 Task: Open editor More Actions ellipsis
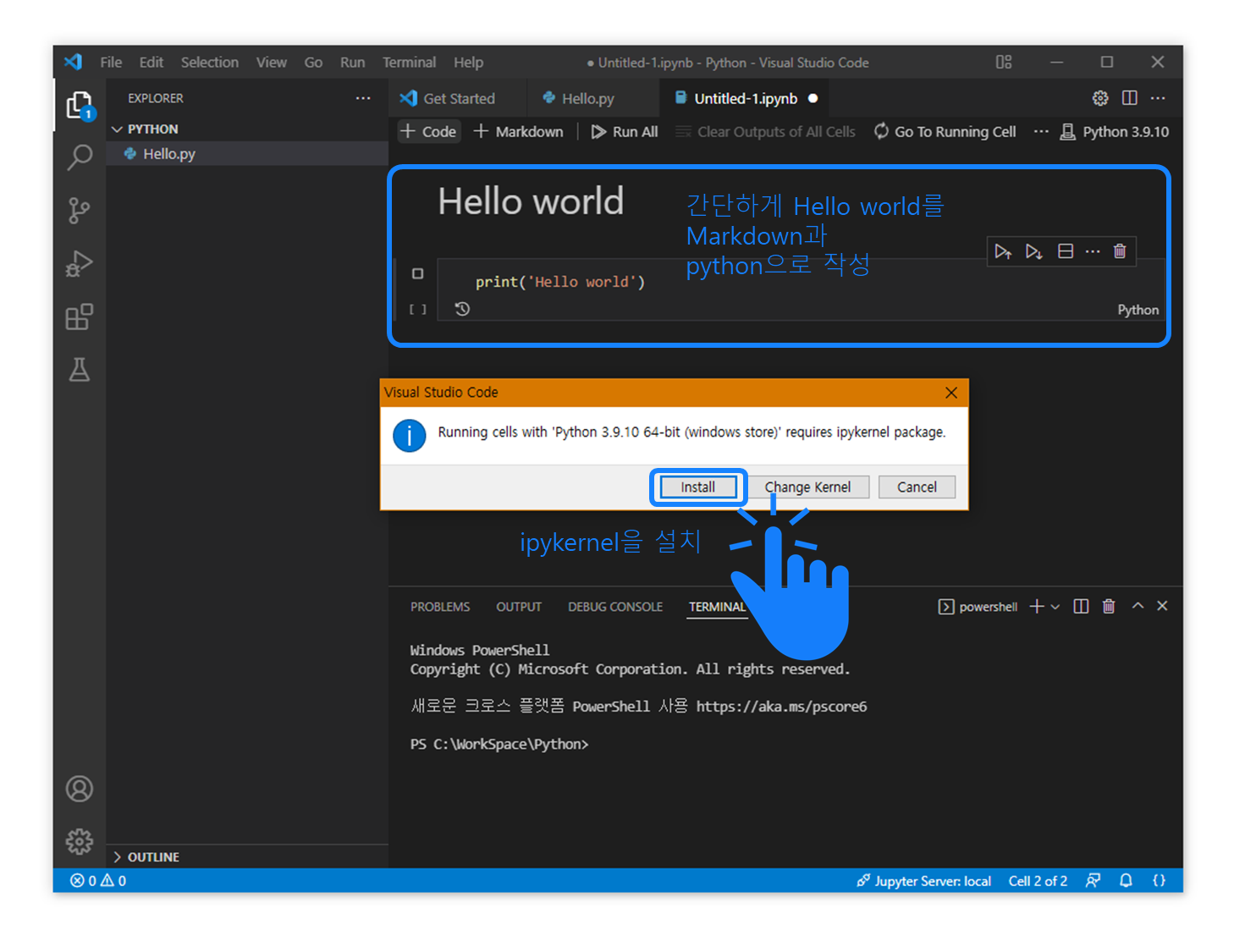[x=1159, y=98]
